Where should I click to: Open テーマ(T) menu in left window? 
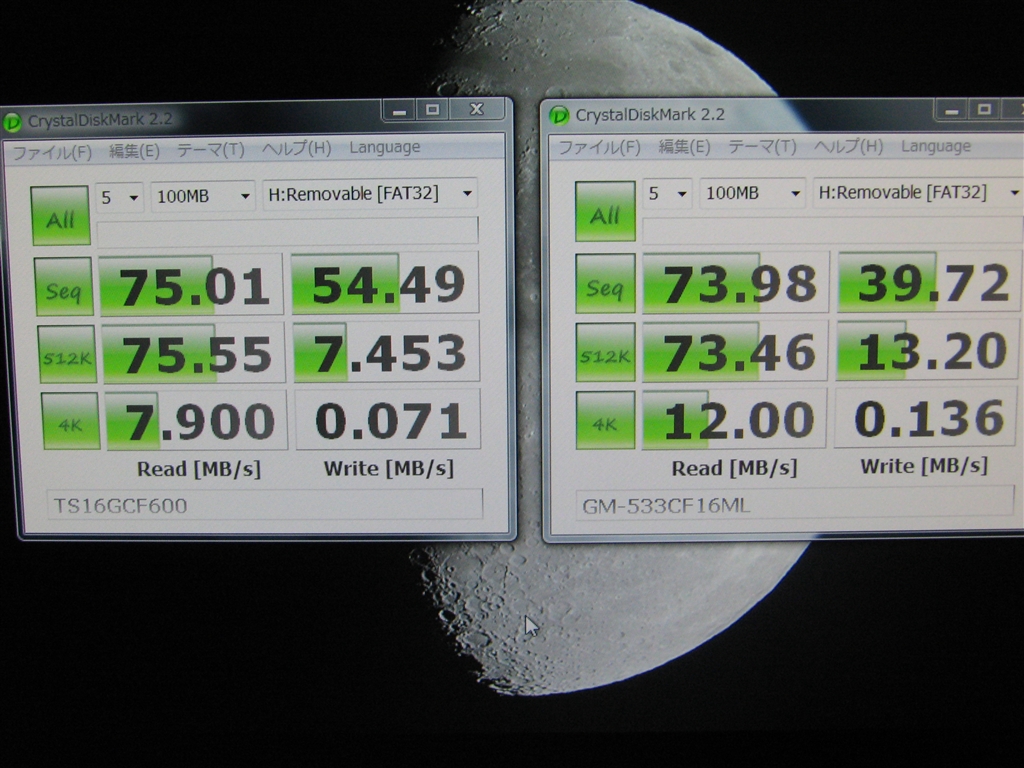pyautogui.click(x=211, y=150)
